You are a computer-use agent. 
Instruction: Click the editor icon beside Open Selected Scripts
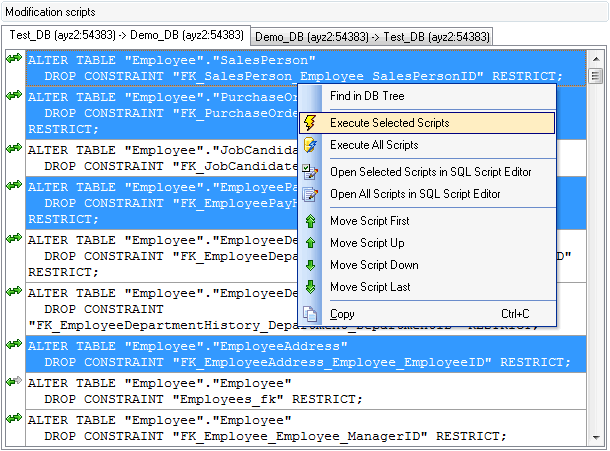coord(309,172)
